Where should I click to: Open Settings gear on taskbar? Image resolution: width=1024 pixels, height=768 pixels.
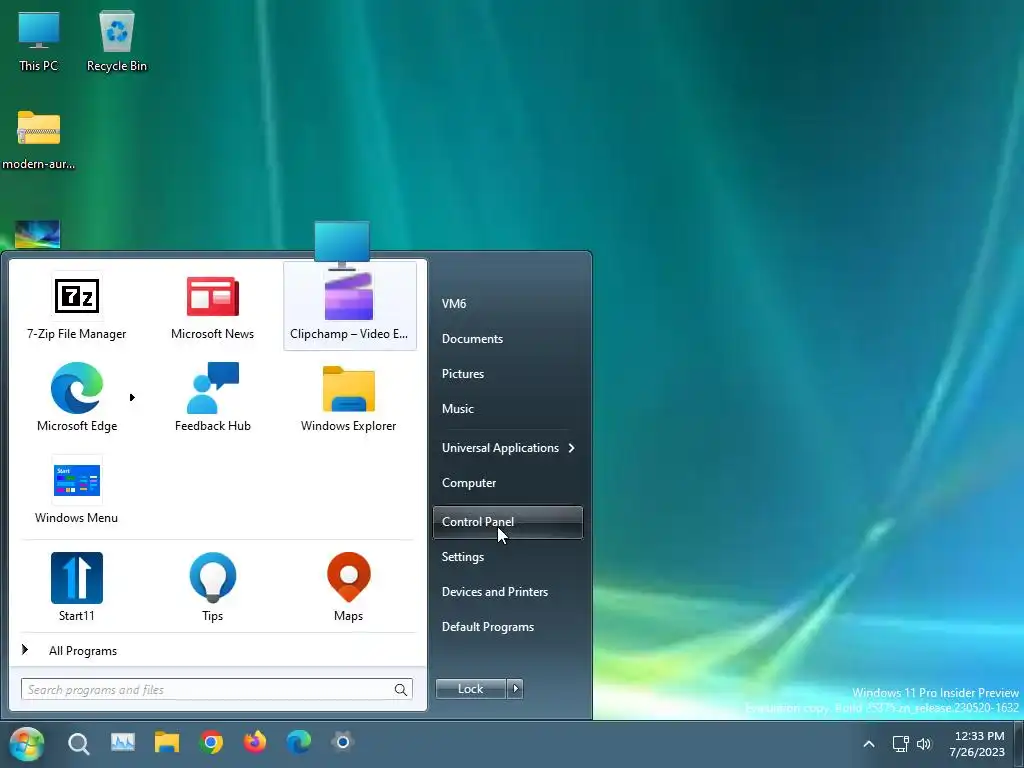(x=342, y=742)
